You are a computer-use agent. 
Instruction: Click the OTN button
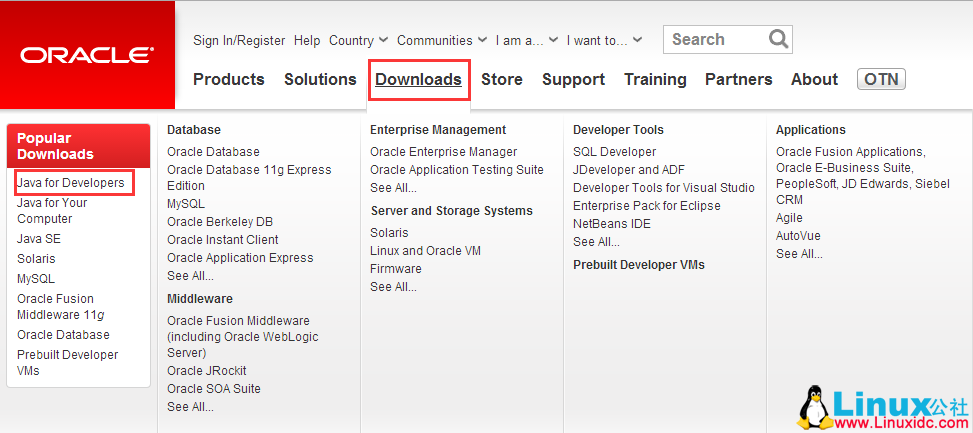pos(881,79)
